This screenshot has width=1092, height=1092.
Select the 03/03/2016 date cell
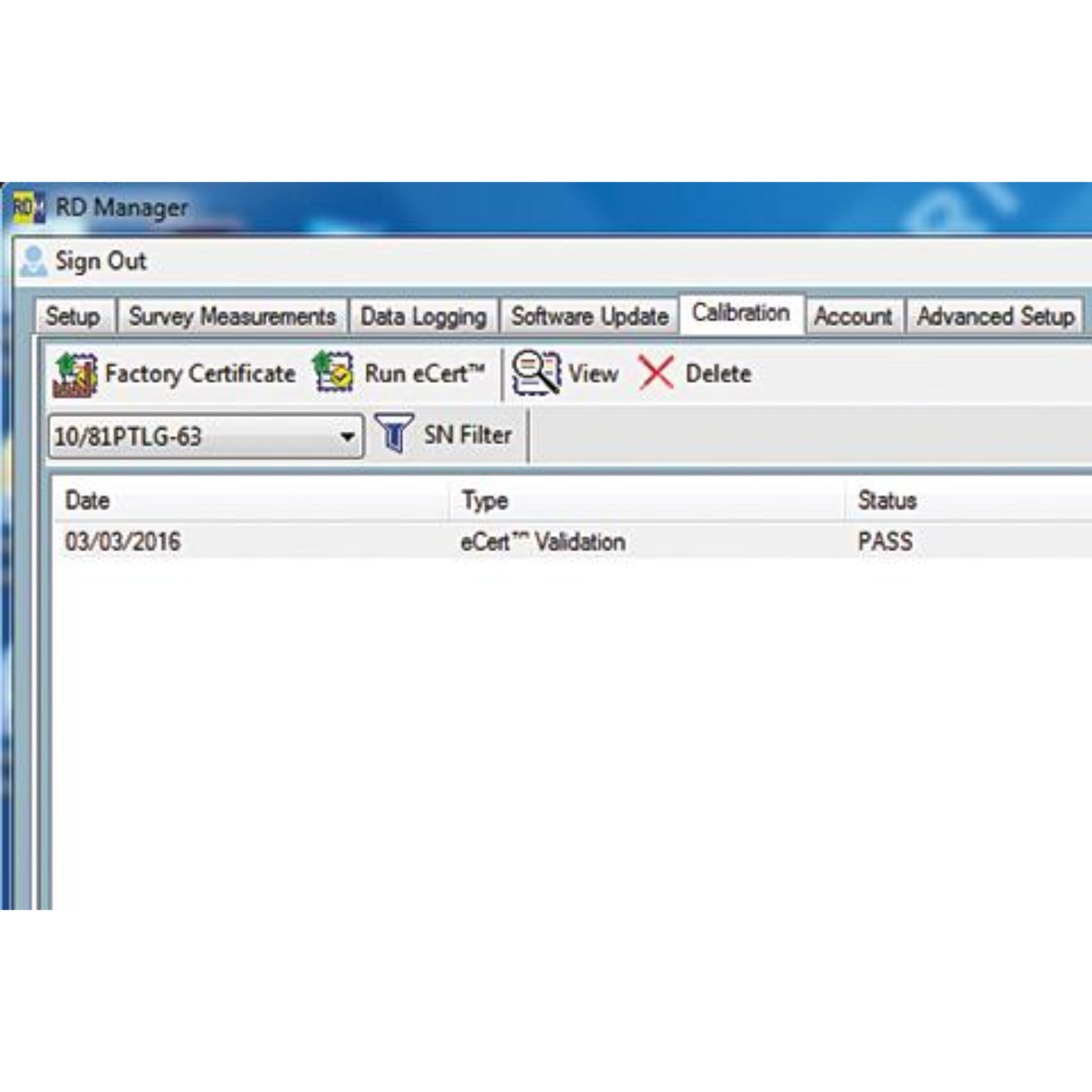click(123, 543)
